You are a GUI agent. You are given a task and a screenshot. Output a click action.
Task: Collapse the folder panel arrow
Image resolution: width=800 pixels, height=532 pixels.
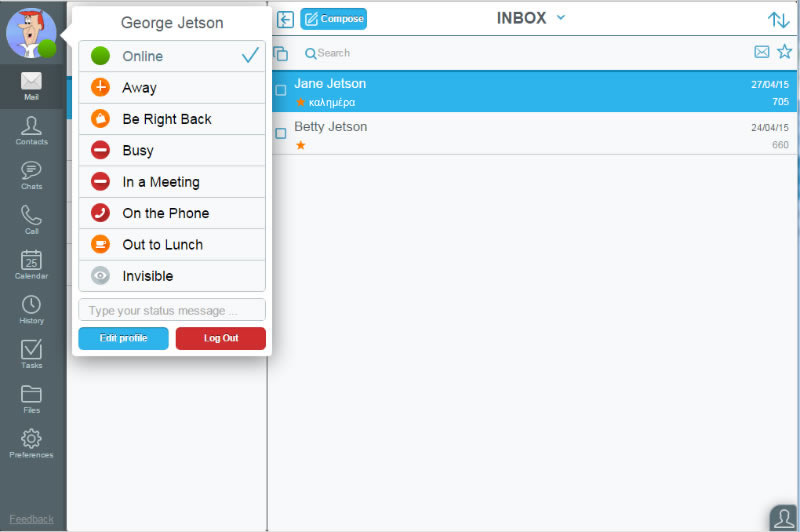click(x=285, y=19)
